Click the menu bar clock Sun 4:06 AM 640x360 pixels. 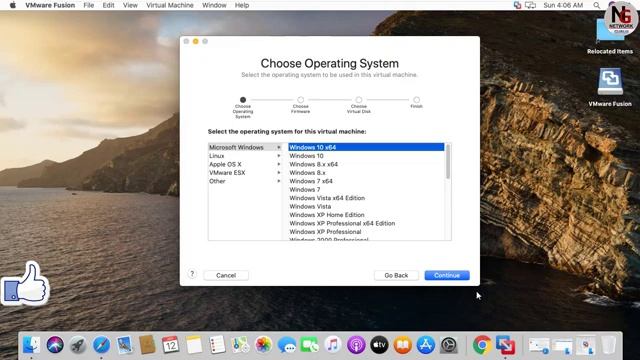point(563,5)
